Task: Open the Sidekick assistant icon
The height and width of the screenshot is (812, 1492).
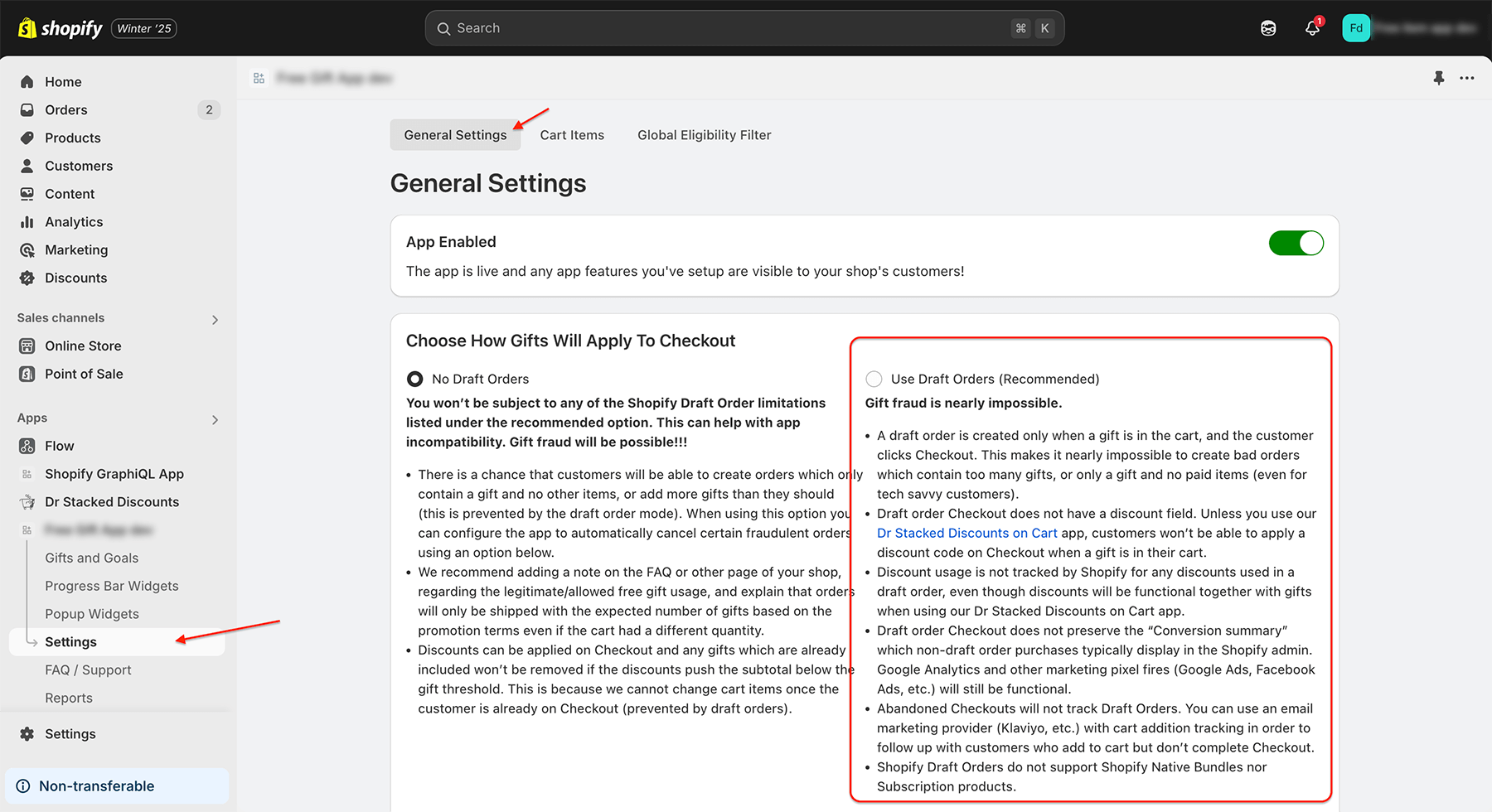Action: [x=1268, y=28]
